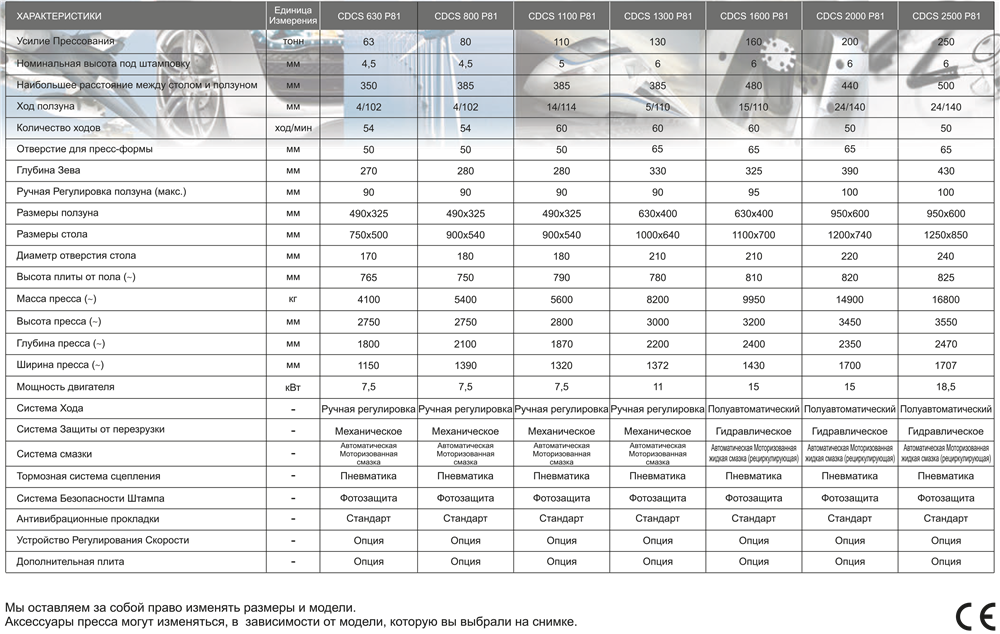Click the Ход ползуна row label

tap(45, 107)
